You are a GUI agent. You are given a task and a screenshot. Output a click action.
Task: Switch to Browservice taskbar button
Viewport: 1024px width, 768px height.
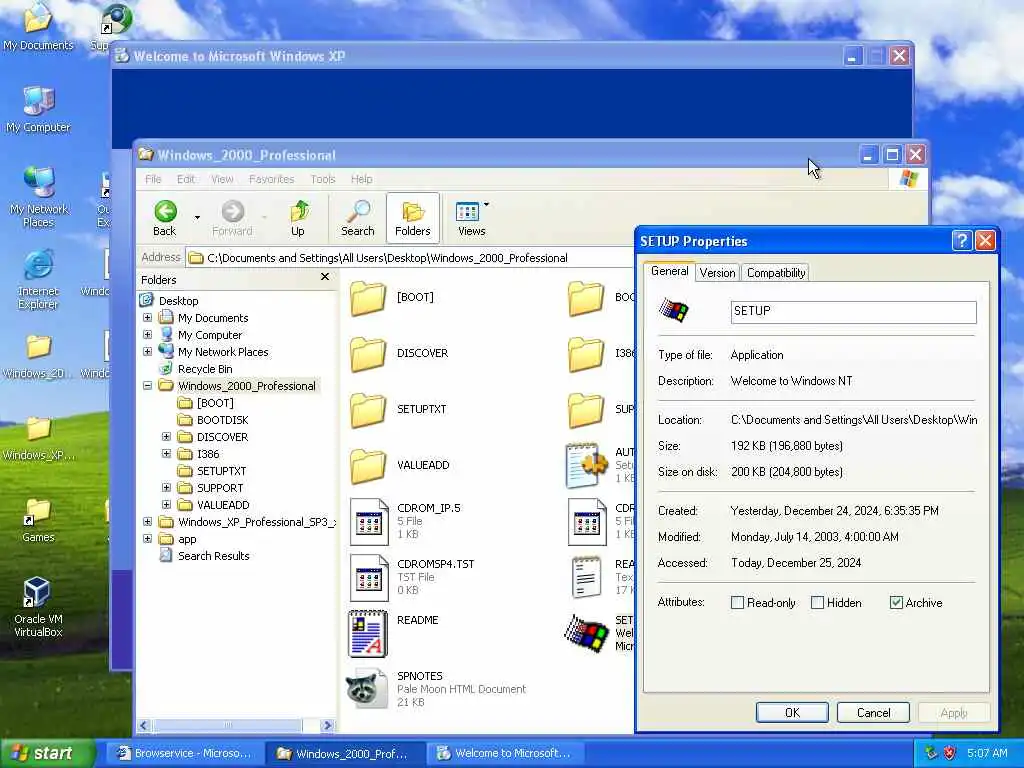coord(185,753)
